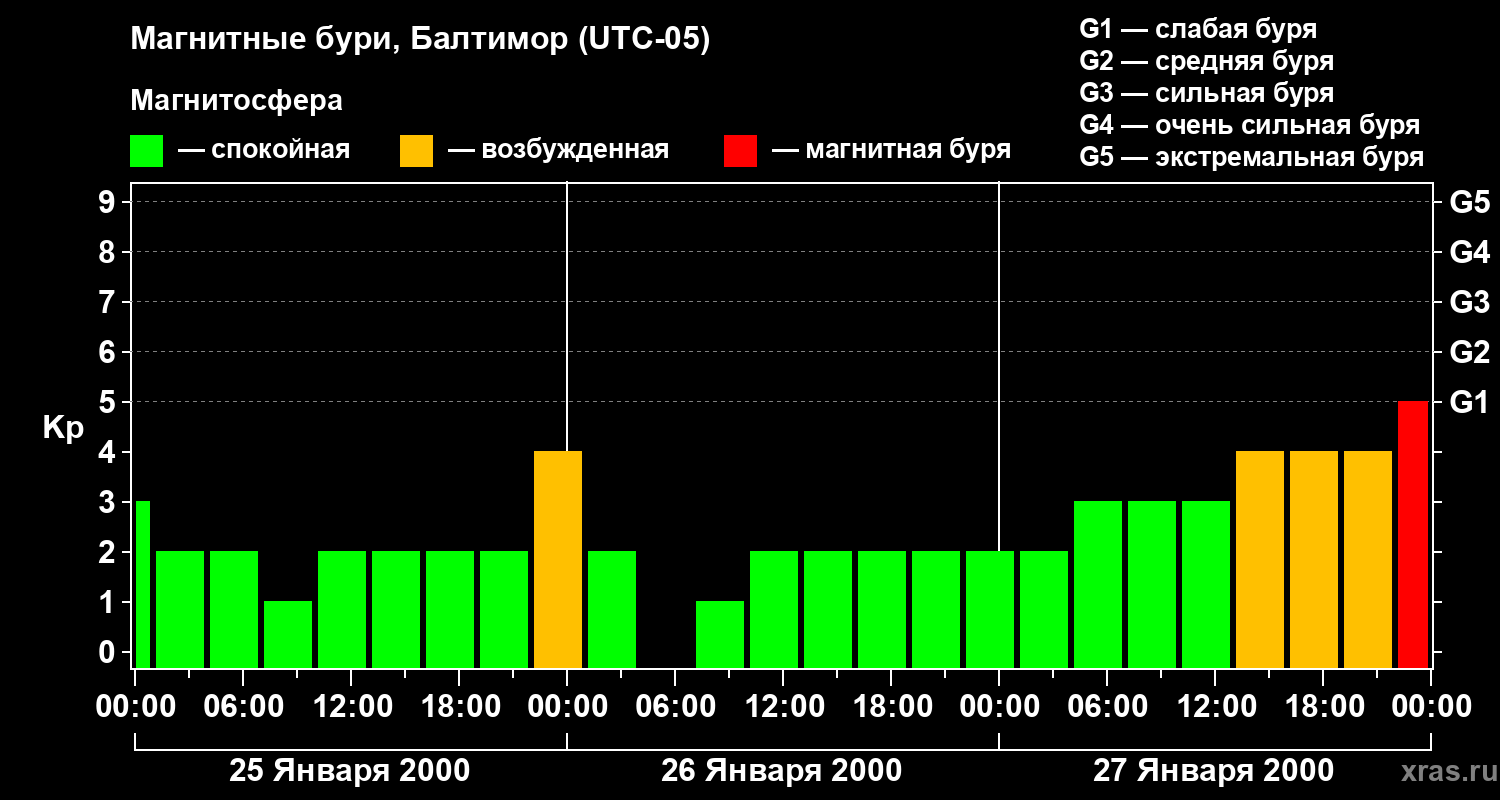Click the '7' value on the Kp axis
The height and width of the screenshot is (800, 1500).
click(108, 302)
